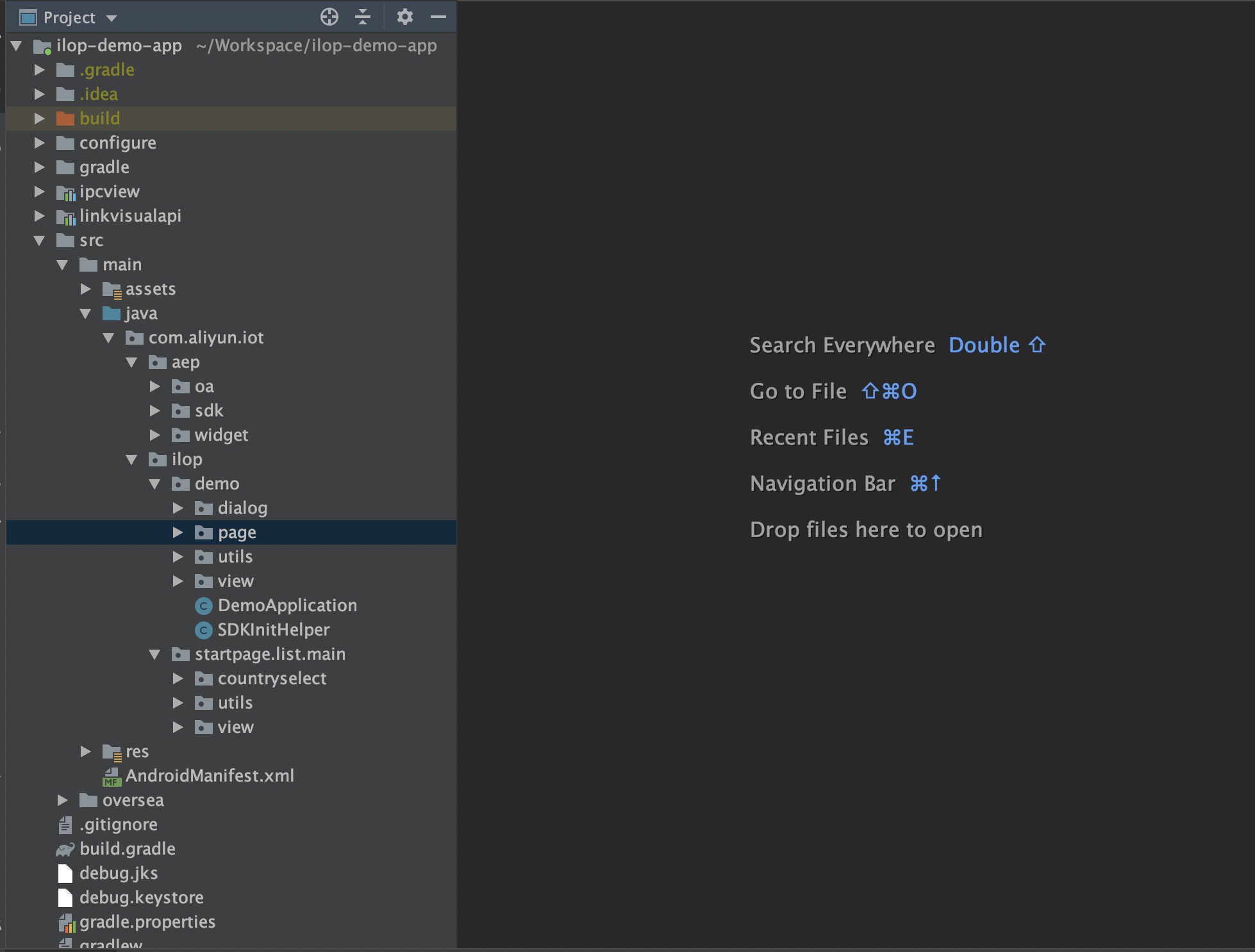This screenshot has height=952, width=1255.
Task: Hide the Project panel with minus icon
Action: pyautogui.click(x=438, y=17)
